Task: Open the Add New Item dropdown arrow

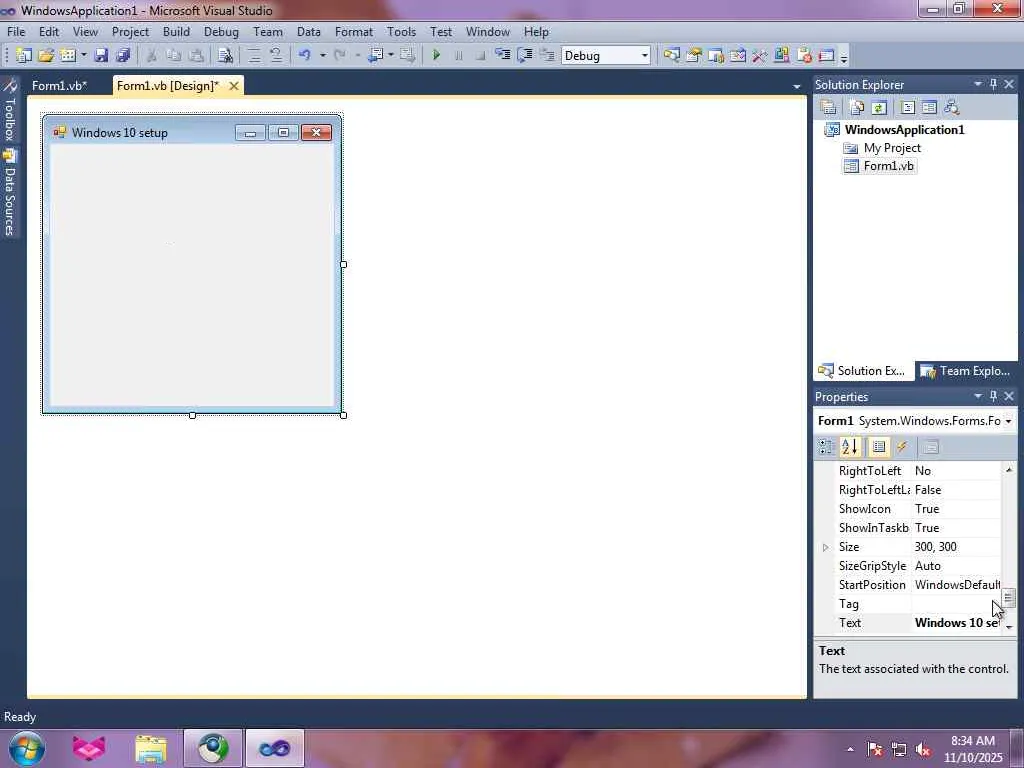Action: pos(84,56)
